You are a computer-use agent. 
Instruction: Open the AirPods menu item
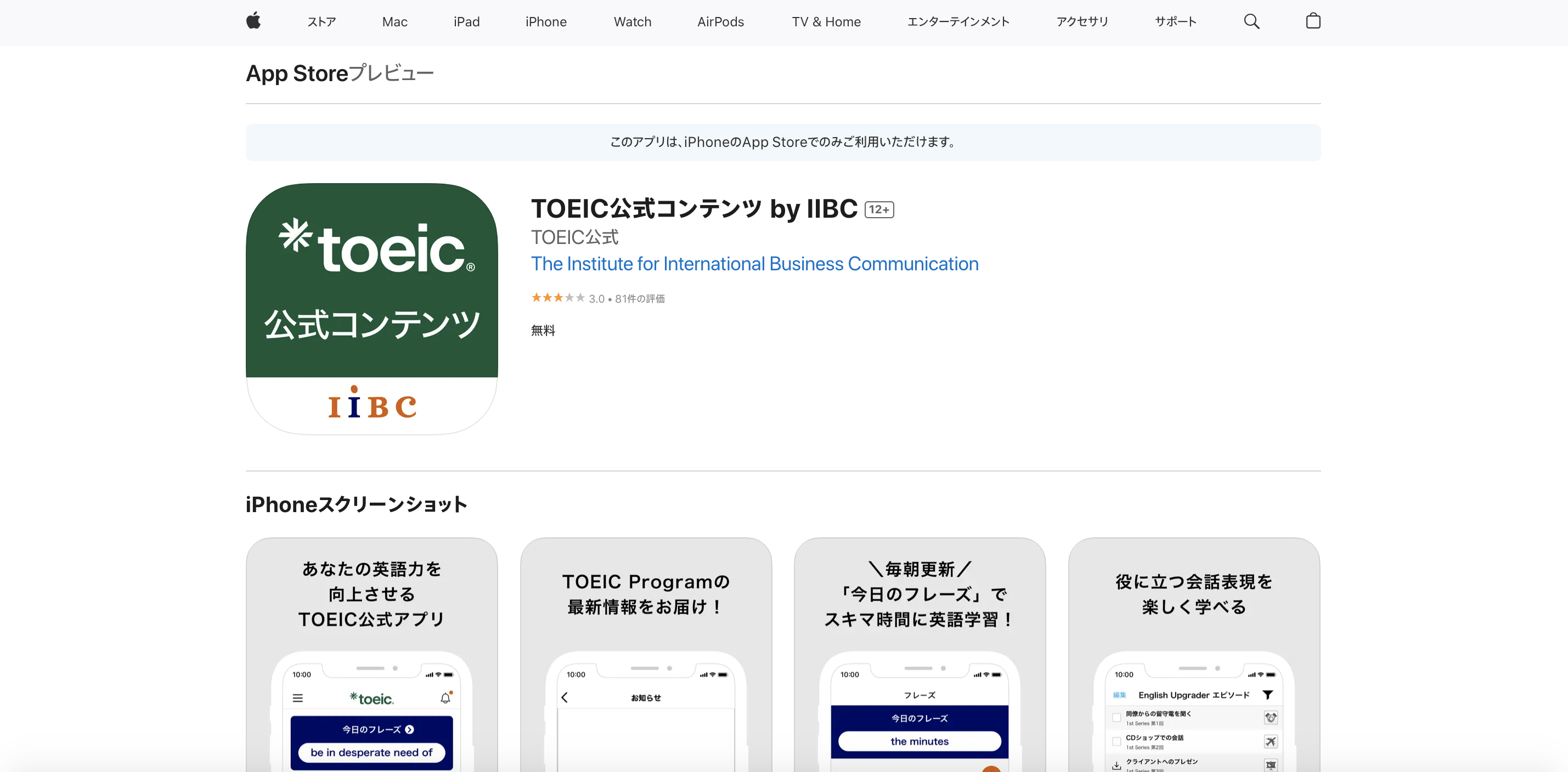click(x=721, y=22)
